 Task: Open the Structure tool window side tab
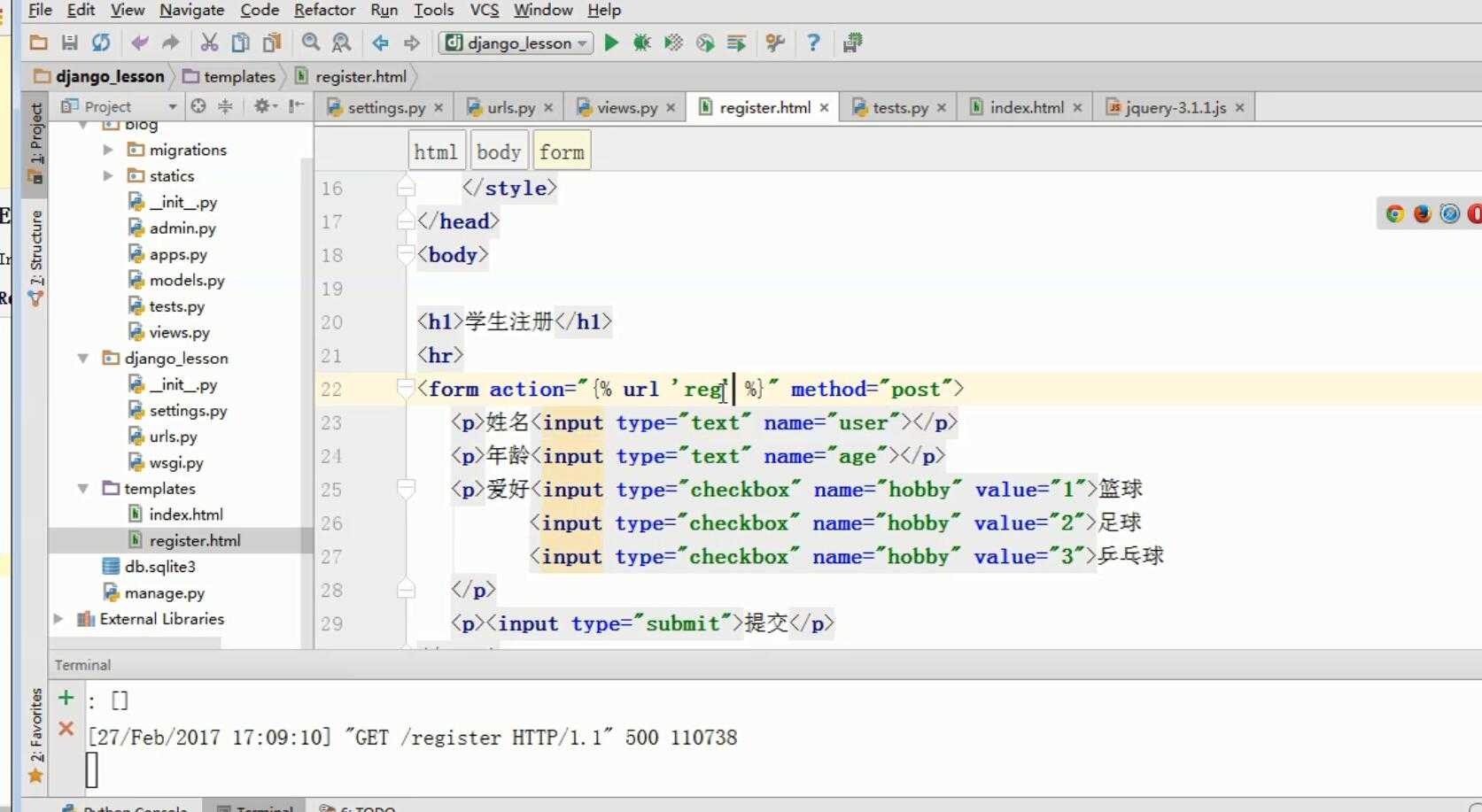coord(35,257)
